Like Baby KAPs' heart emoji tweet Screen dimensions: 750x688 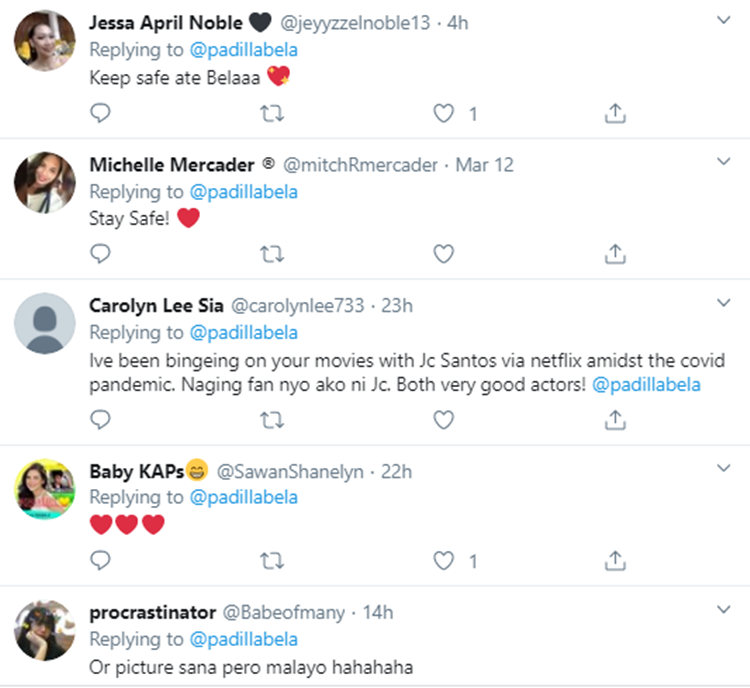tap(444, 560)
